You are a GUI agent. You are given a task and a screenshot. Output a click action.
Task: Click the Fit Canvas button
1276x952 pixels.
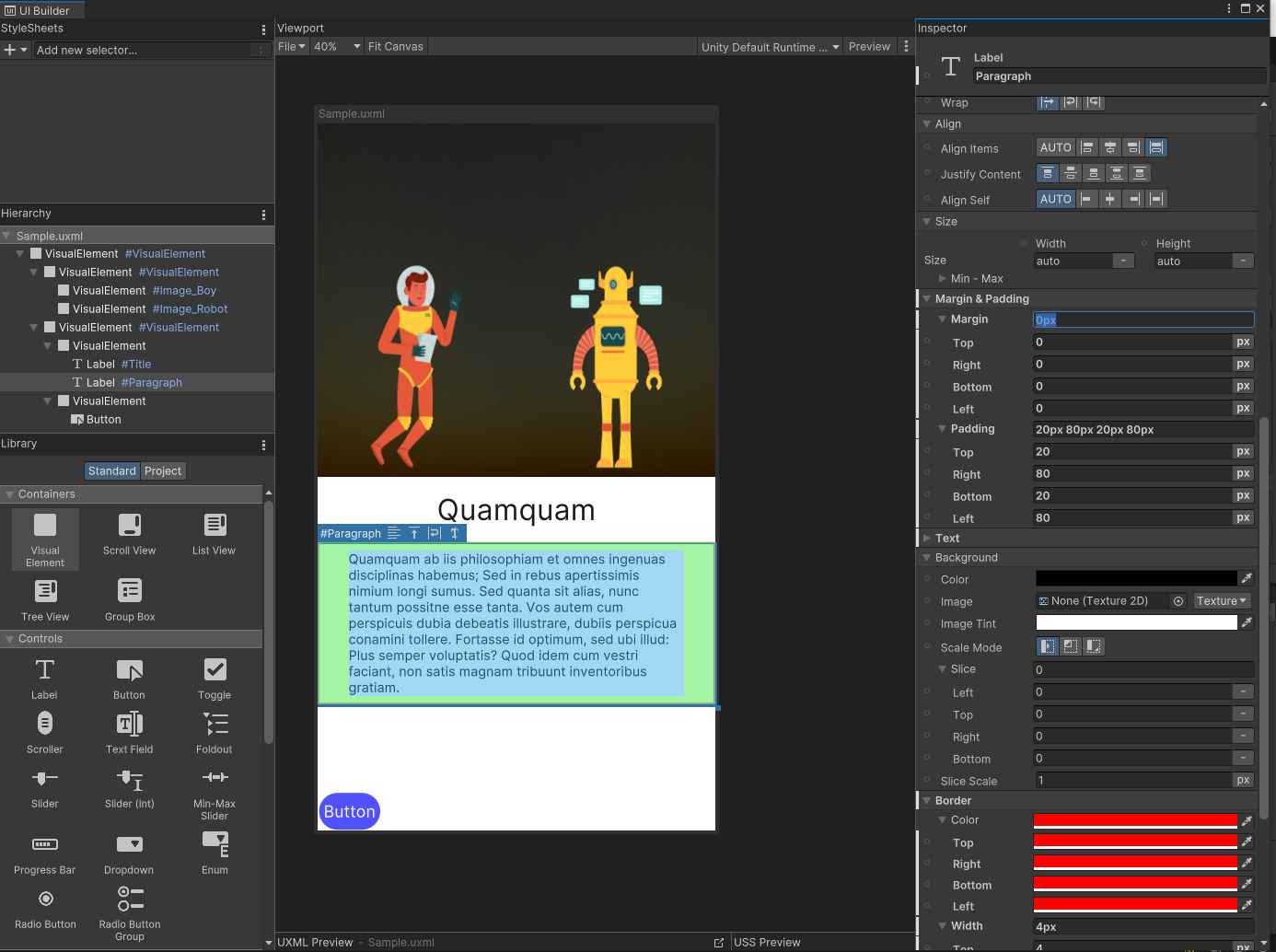click(396, 47)
